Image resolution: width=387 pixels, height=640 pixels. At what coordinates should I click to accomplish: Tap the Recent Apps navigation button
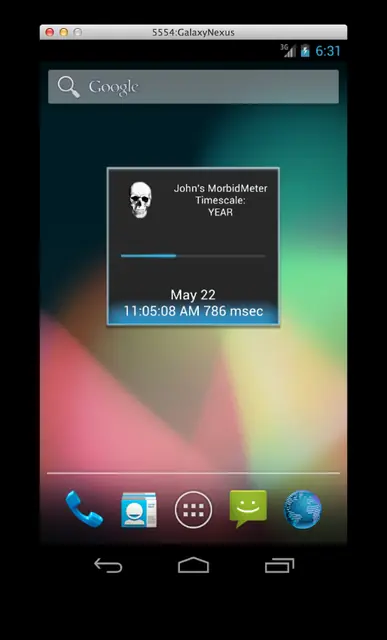pos(280,565)
